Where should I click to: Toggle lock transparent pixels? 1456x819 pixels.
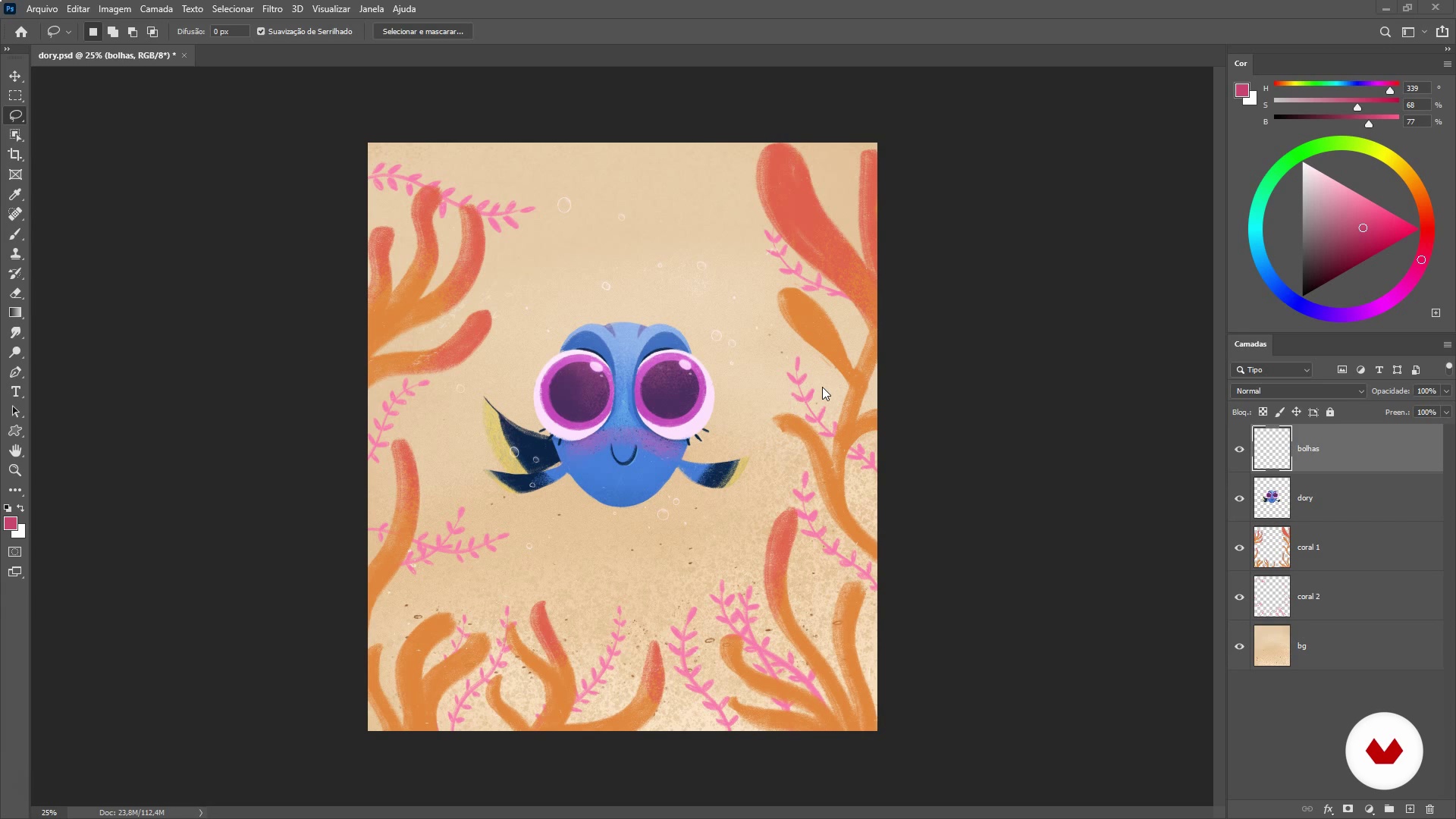[x=1263, y=413]
